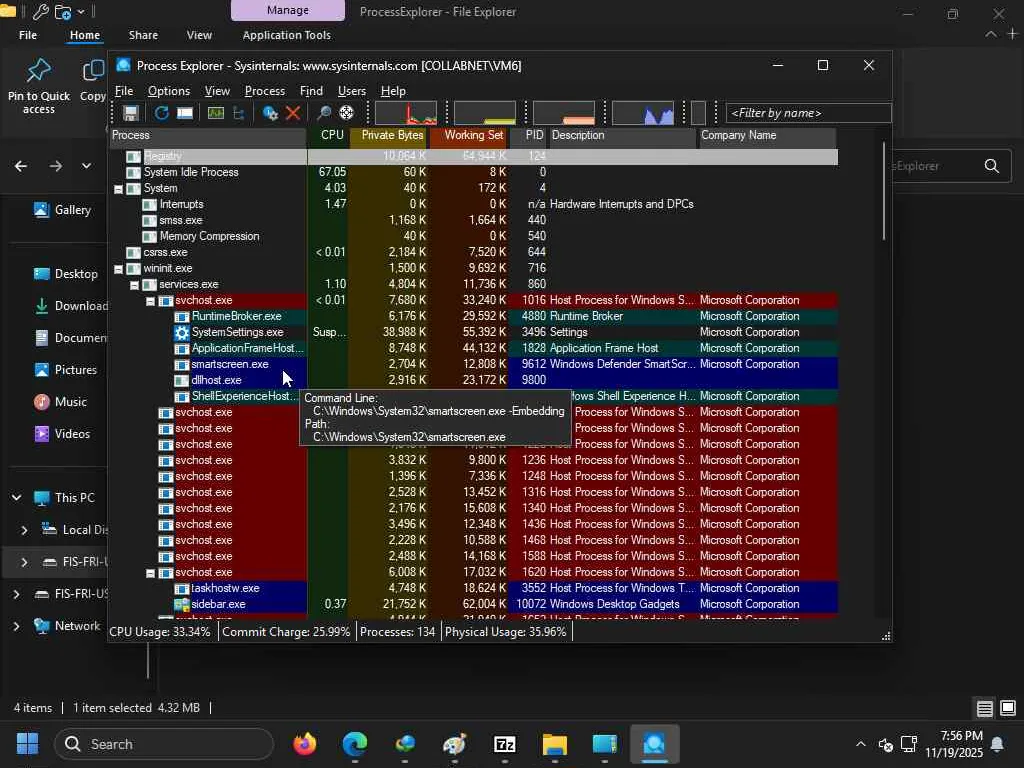Collapse the wininit.exe tree node
Image resolution: width=1024 pixels, height=768 pixels.
118,268
